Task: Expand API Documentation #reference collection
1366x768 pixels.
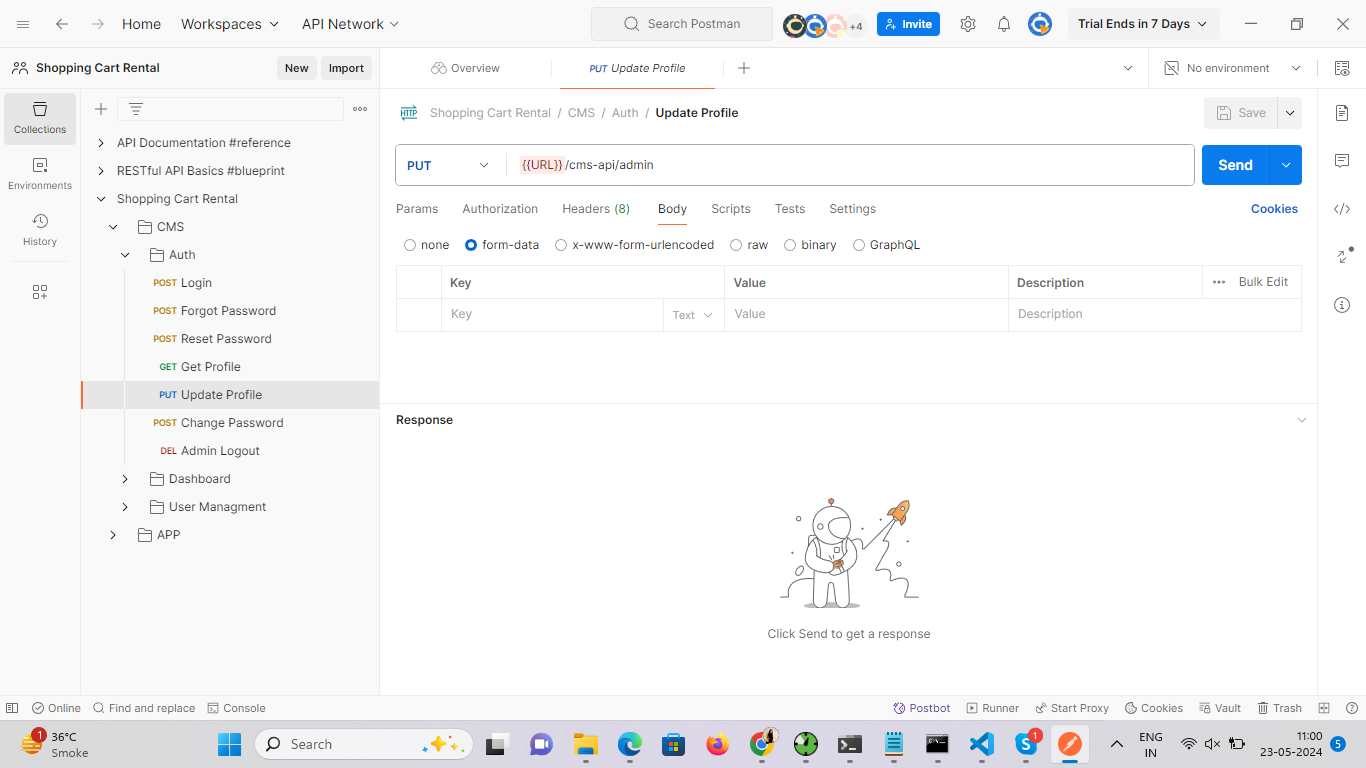Action: pyautogui.click(x=101, y=143)
